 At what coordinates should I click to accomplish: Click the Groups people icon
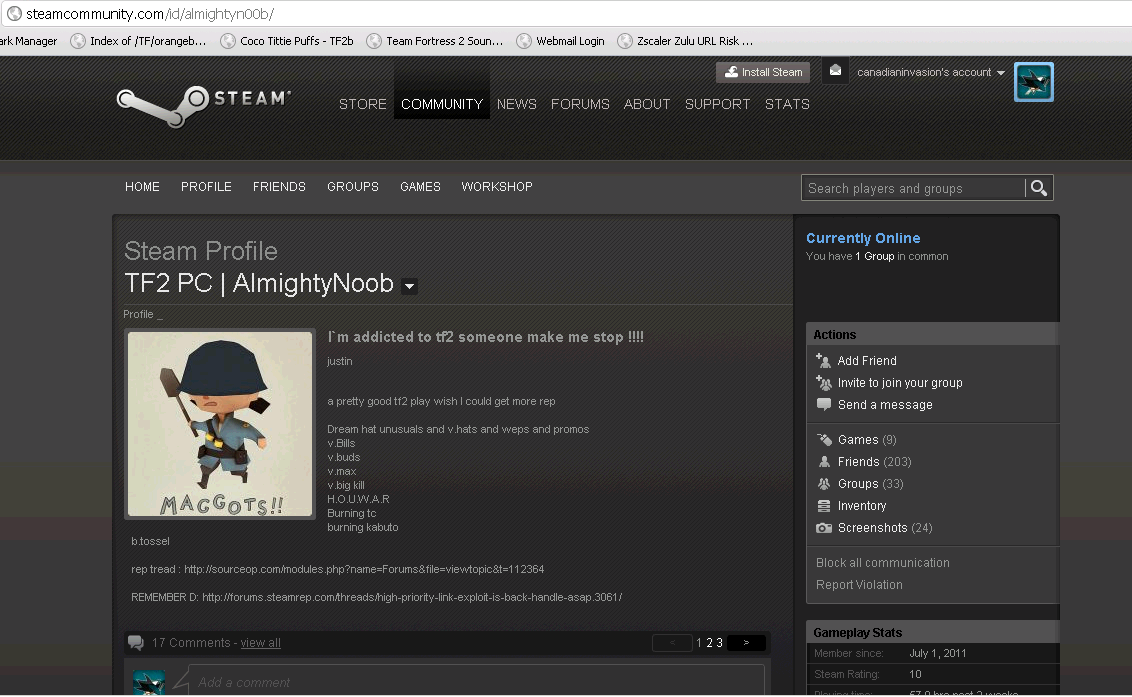[x=824, y=483]
